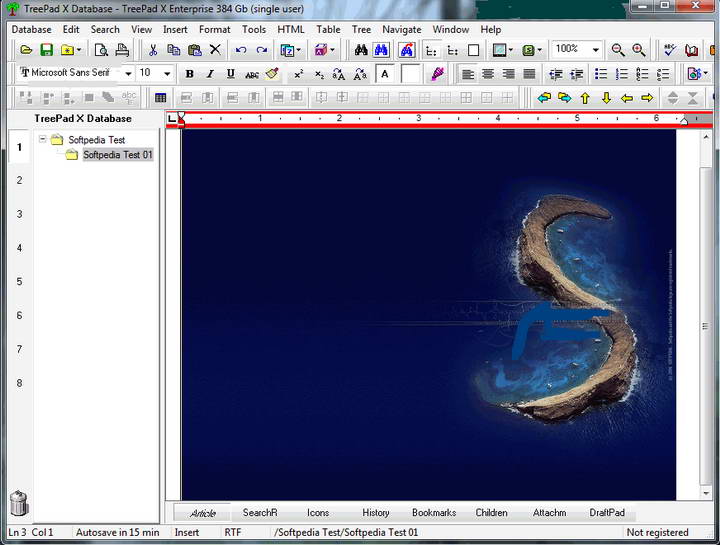Open the zoom percentage dropdown
Image resolution: width=720 pixels, height=545 pixels.
(596, 50)
